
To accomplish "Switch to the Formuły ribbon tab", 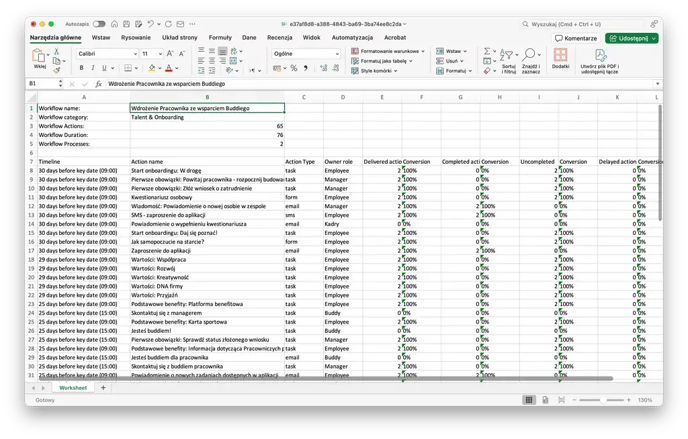I will tap(219, 36).
